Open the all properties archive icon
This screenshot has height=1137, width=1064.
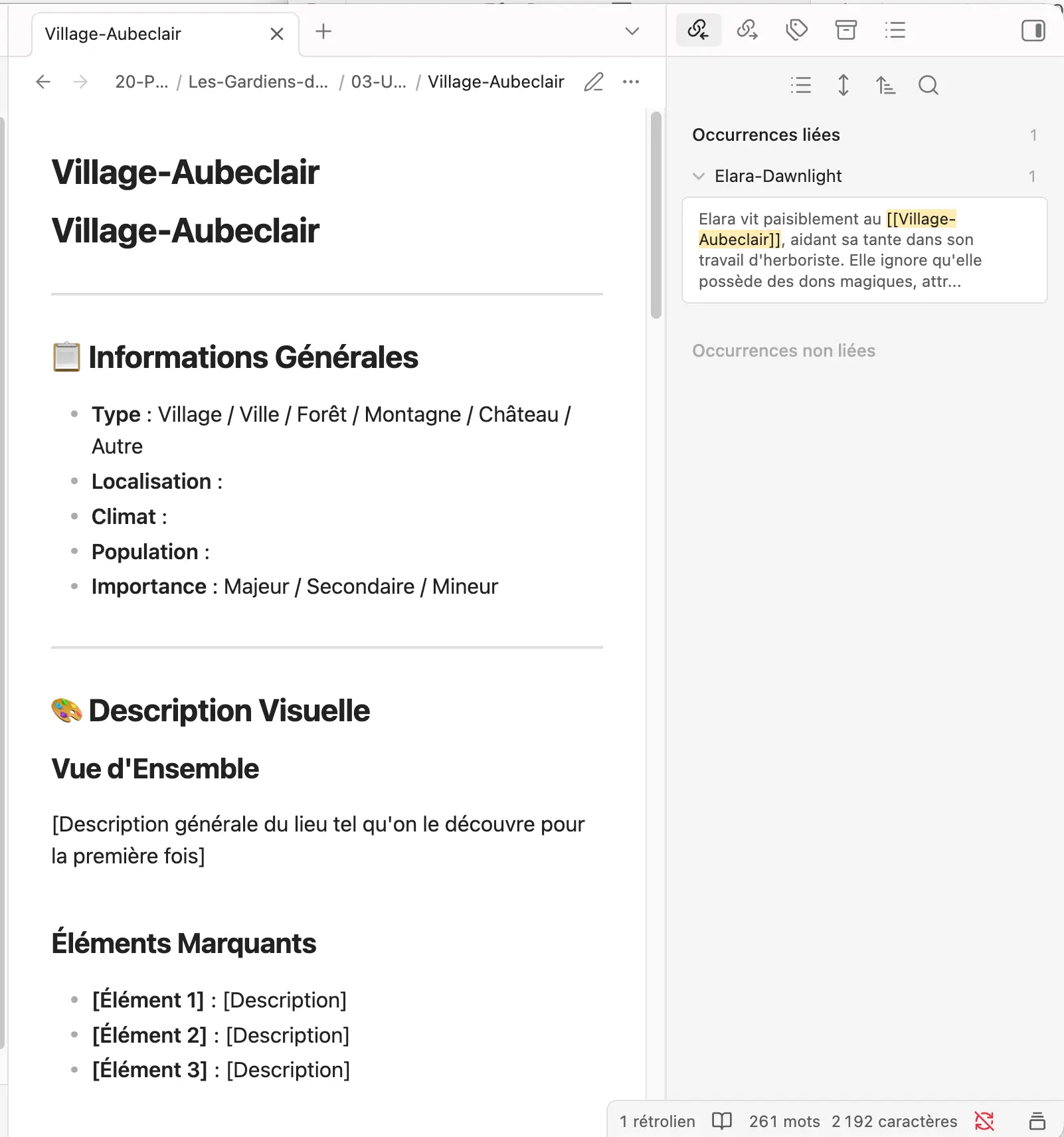point(845,30)
